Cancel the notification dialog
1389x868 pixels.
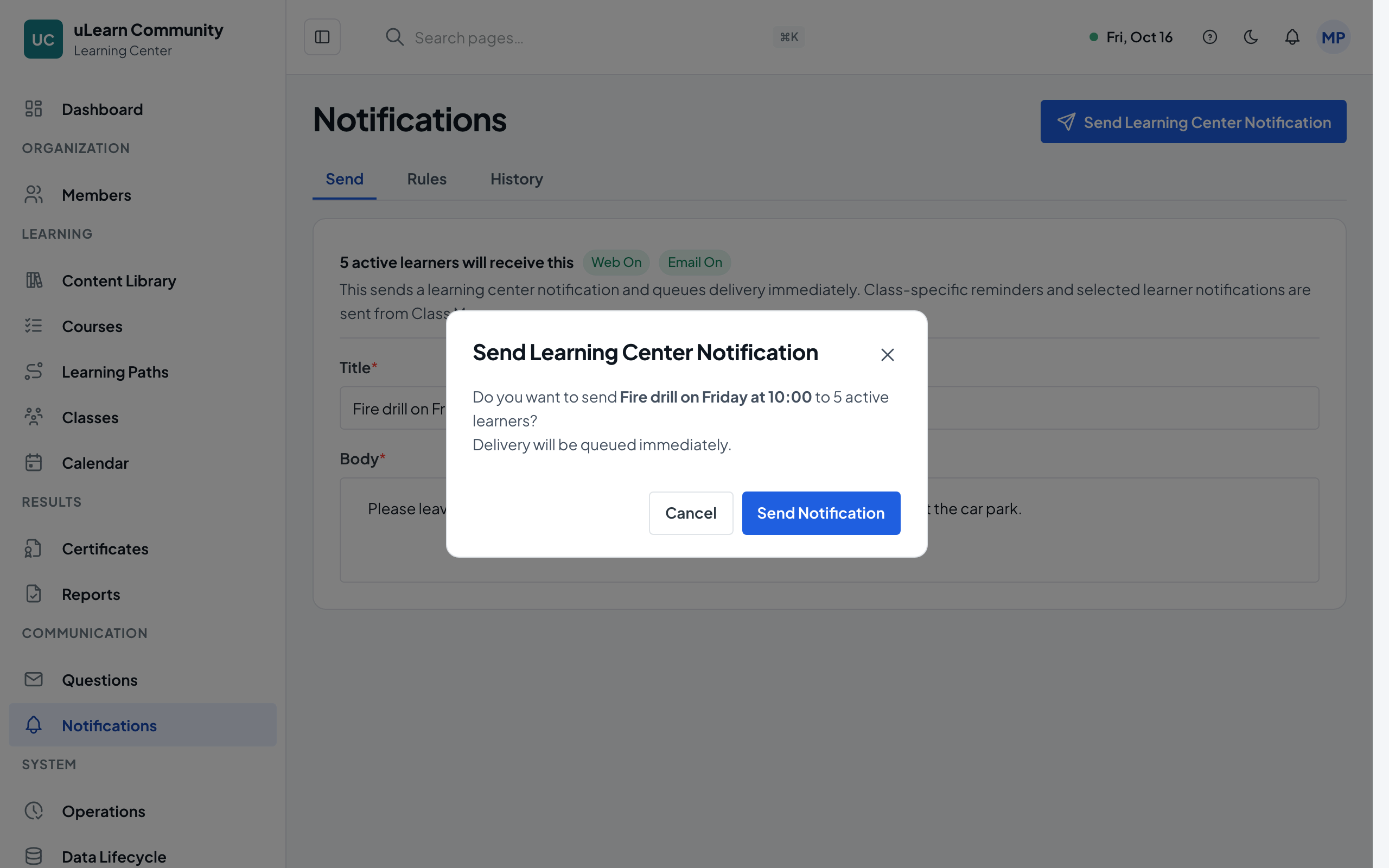click(691, 513)
